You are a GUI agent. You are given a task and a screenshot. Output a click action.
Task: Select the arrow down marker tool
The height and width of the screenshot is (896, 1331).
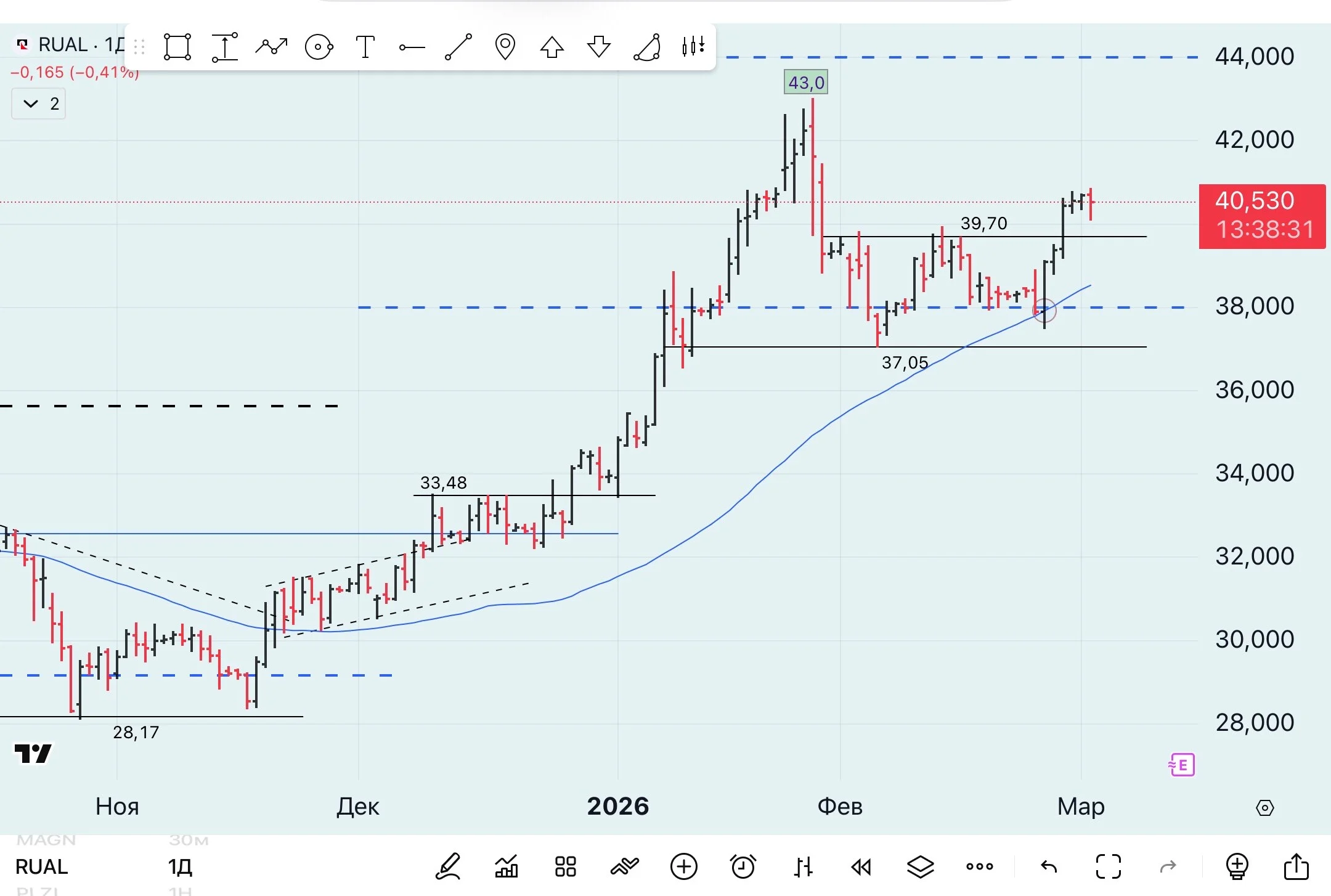click(599, 47)
